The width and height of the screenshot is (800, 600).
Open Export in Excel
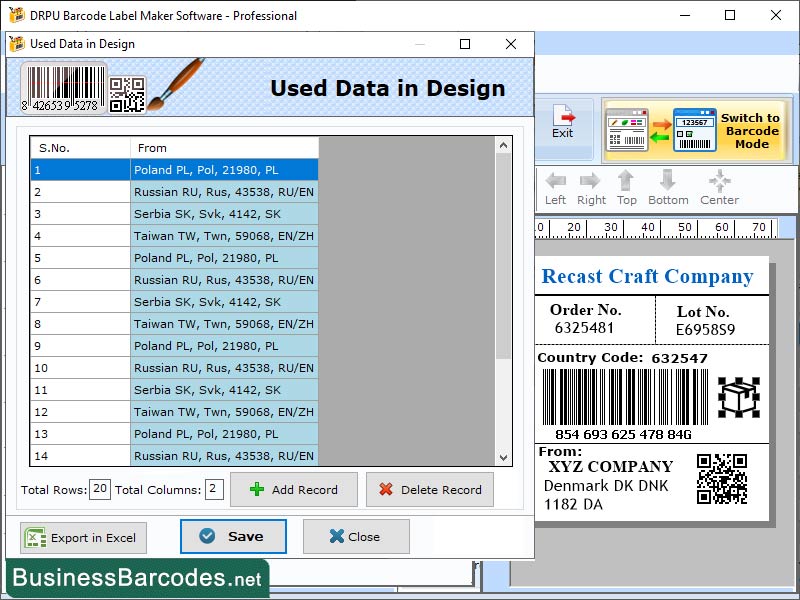[x=83, y=538]
